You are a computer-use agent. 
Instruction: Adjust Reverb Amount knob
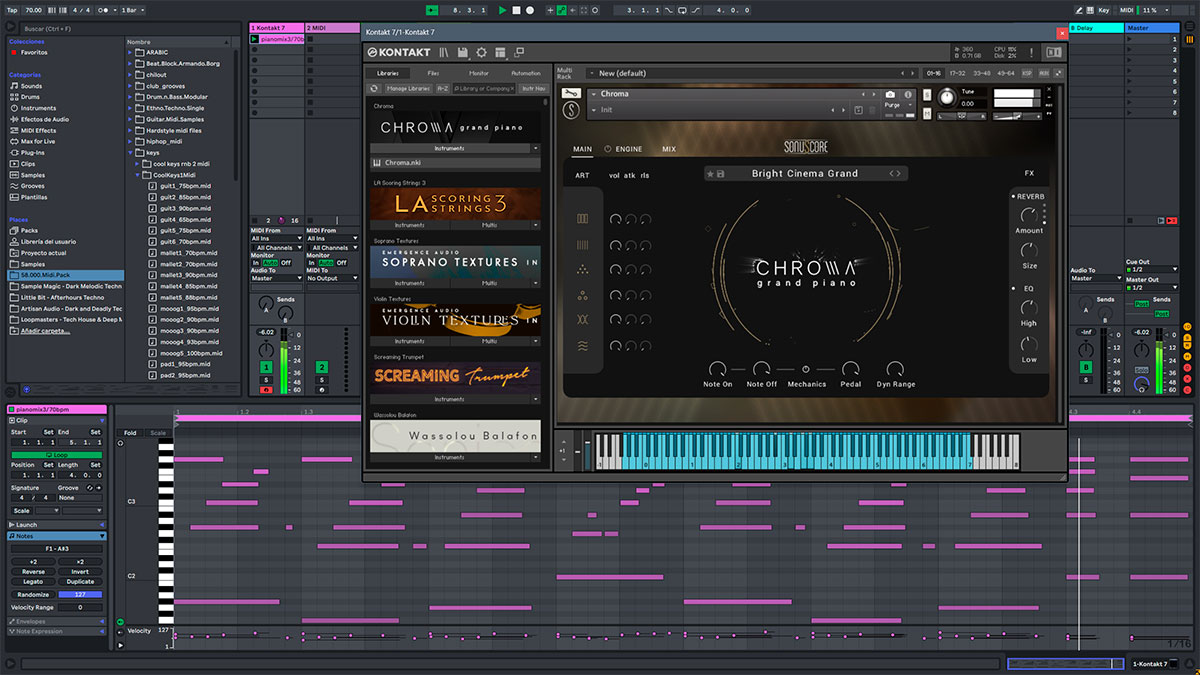1029,214
